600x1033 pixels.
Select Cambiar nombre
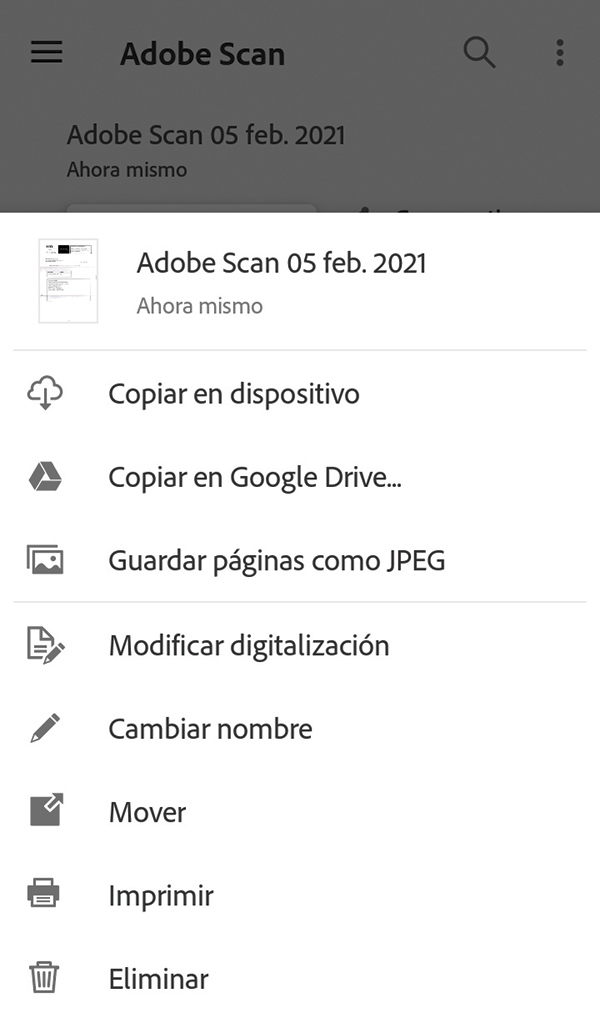[x=210, y=728]
